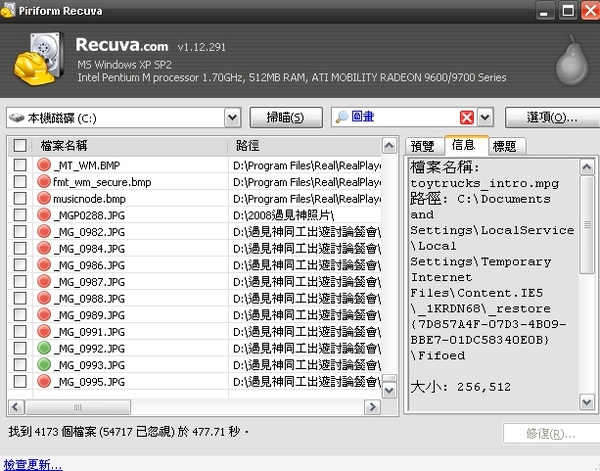The width and height of the screenshot is (600, 471).
Task: Check the box for _MGP0288.JPG
Action: [x=20, y=215]
